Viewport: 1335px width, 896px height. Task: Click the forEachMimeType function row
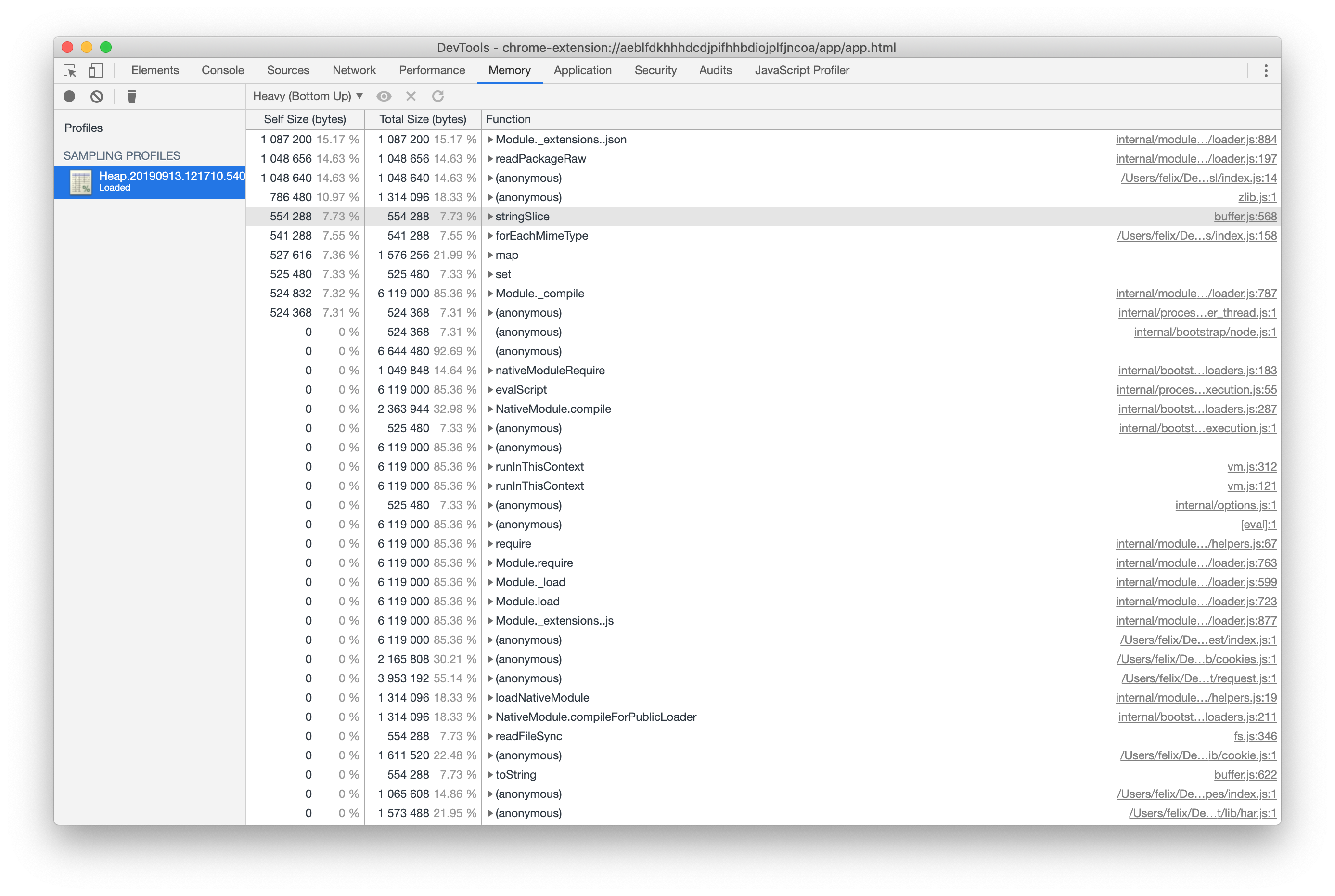click(541, 235)
